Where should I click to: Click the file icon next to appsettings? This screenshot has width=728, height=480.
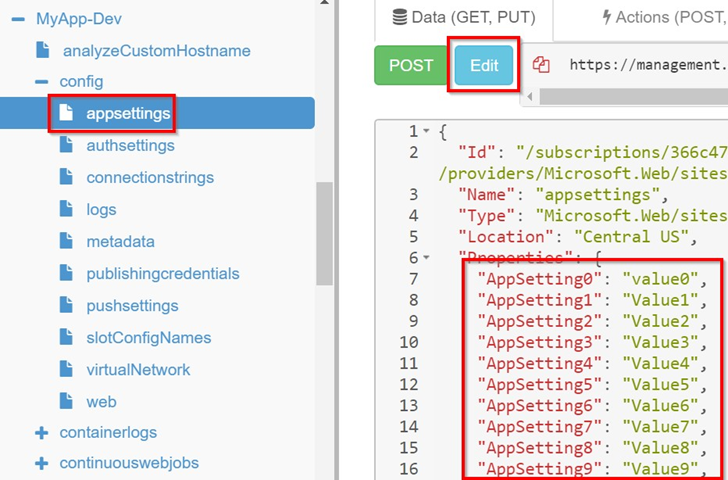(66, 114)
